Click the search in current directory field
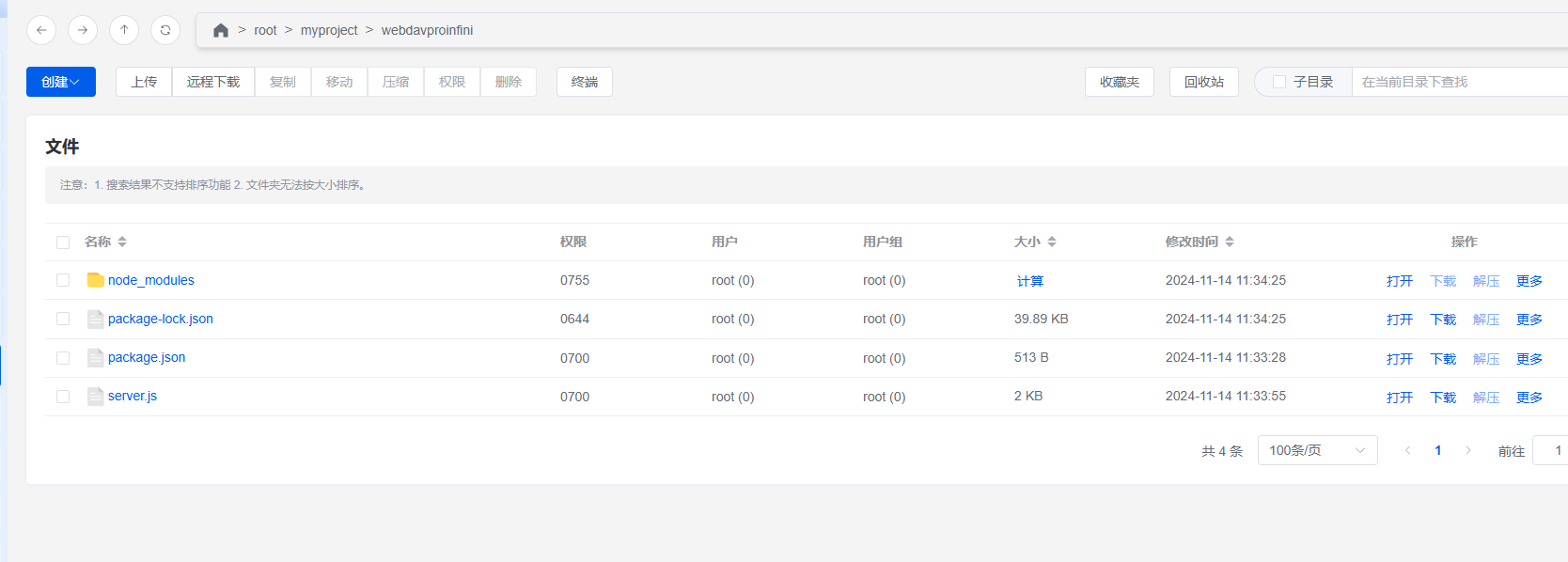Screen dimensions: 1568x562 [1457, 82]
